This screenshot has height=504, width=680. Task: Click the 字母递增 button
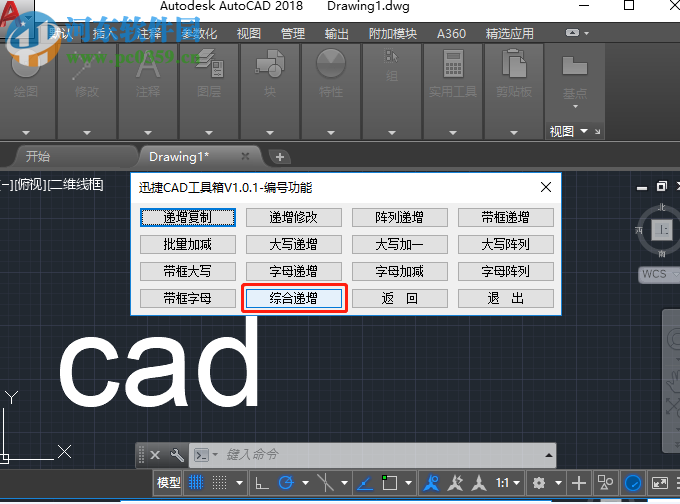click(x=294, y=272)
